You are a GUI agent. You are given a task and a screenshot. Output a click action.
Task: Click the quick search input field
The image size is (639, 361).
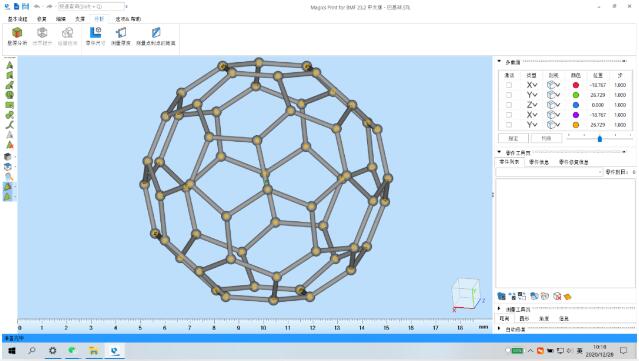(x=91, y=7)
